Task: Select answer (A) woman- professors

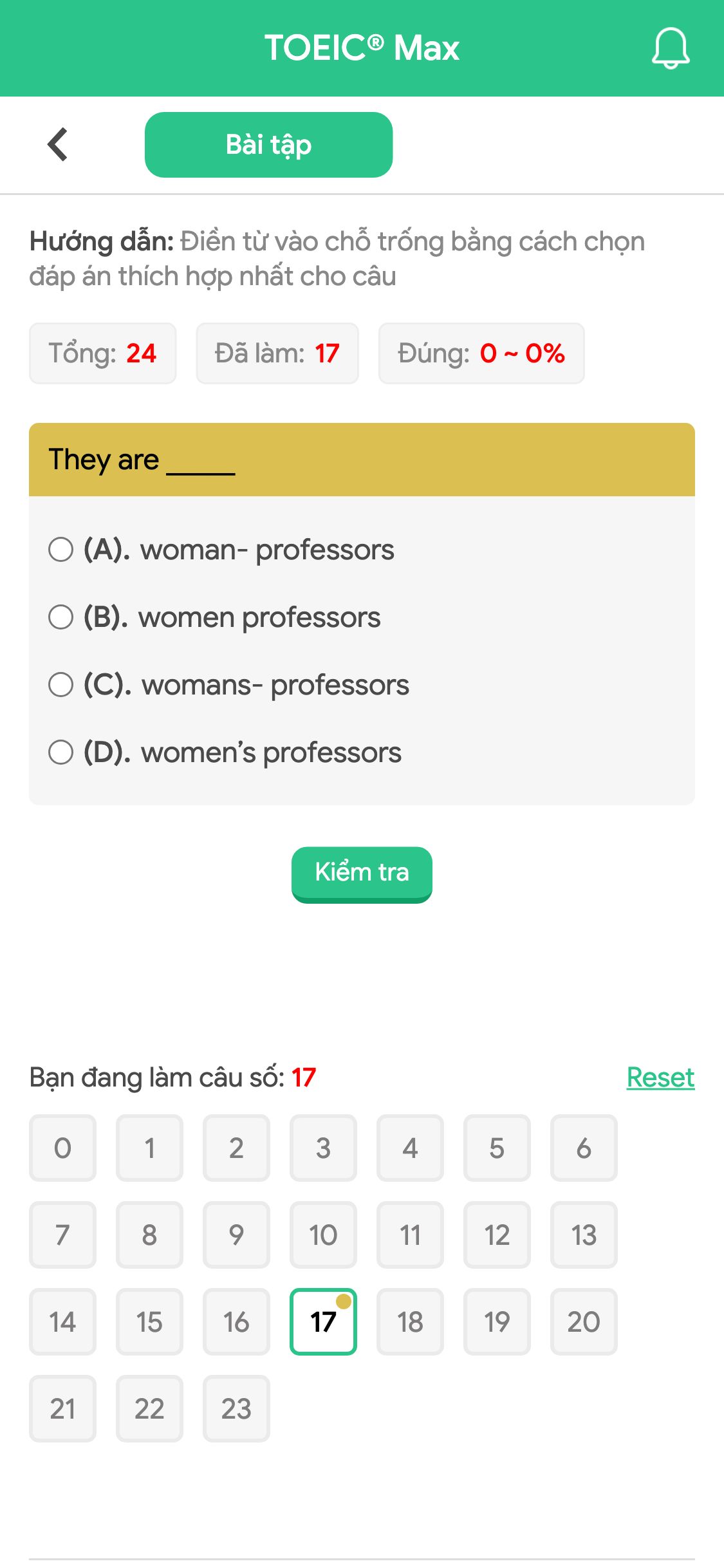Action: [x=221, y=550]
